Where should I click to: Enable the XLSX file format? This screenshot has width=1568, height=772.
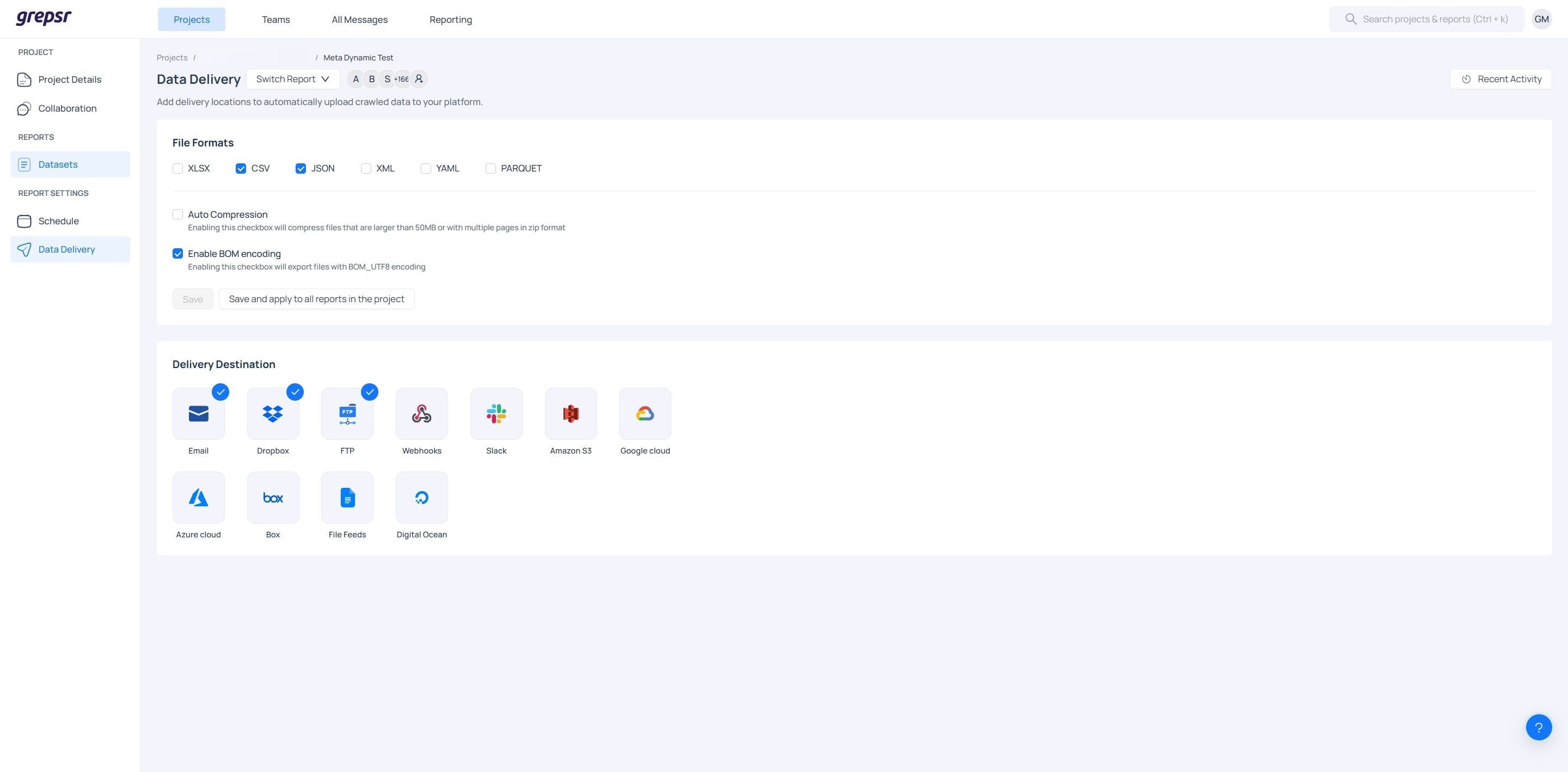click(177, 168)
